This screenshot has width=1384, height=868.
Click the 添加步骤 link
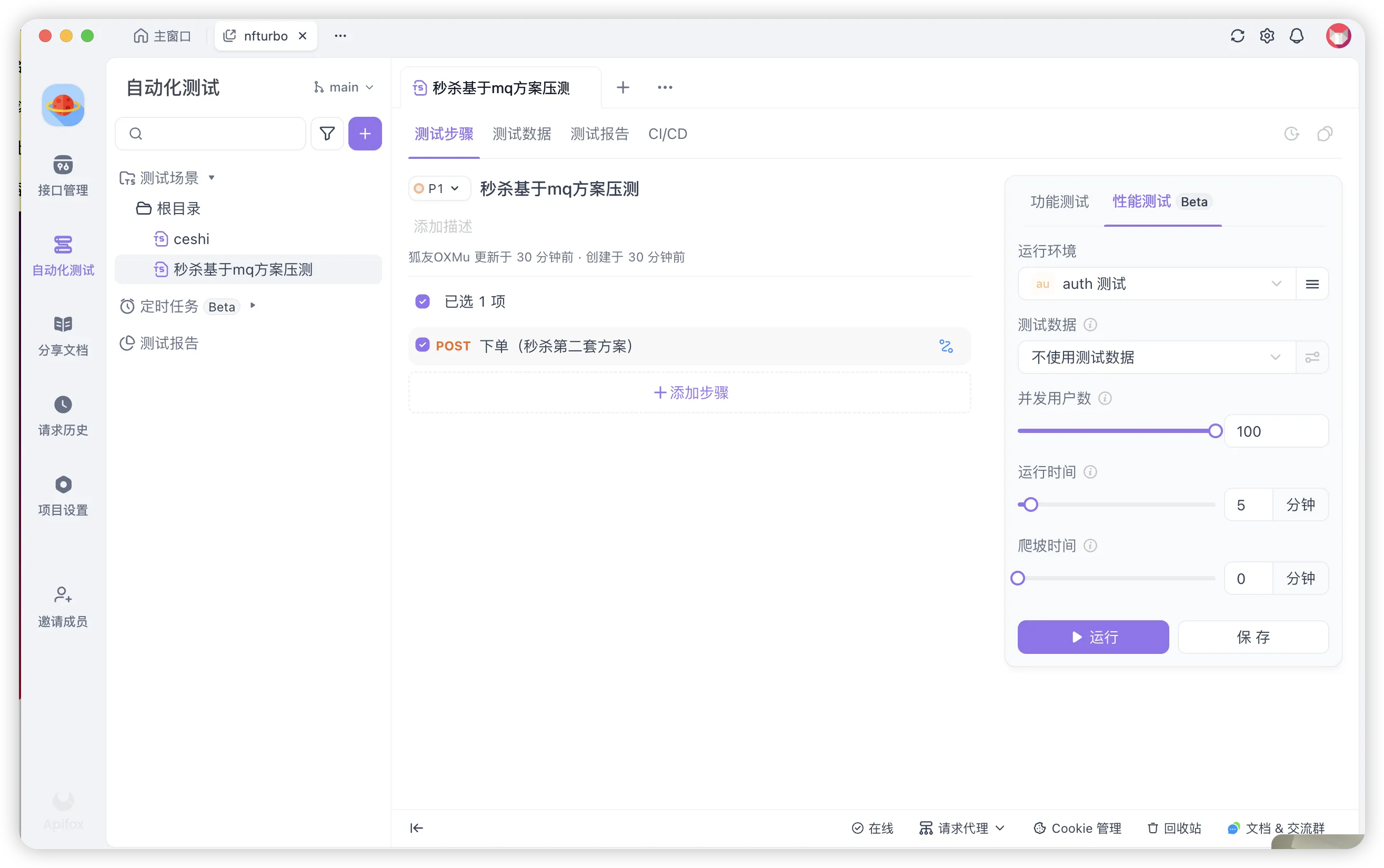[690, 392]
